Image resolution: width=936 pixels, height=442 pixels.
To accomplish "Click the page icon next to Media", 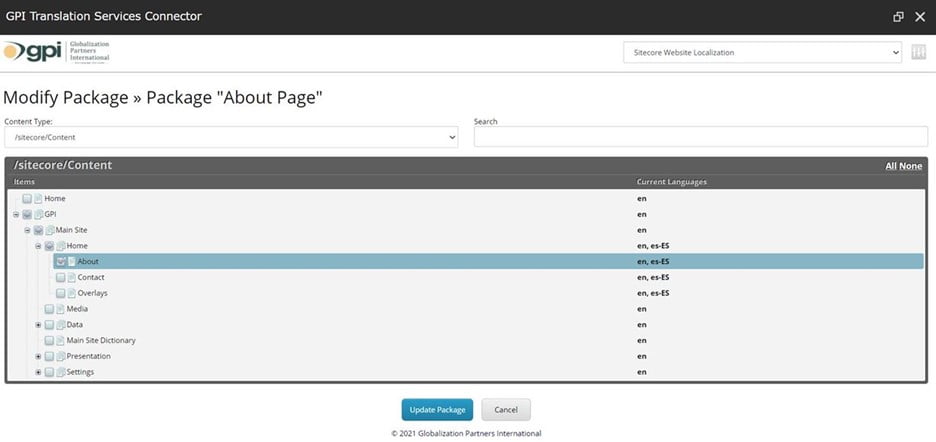I will coord(61,309).
